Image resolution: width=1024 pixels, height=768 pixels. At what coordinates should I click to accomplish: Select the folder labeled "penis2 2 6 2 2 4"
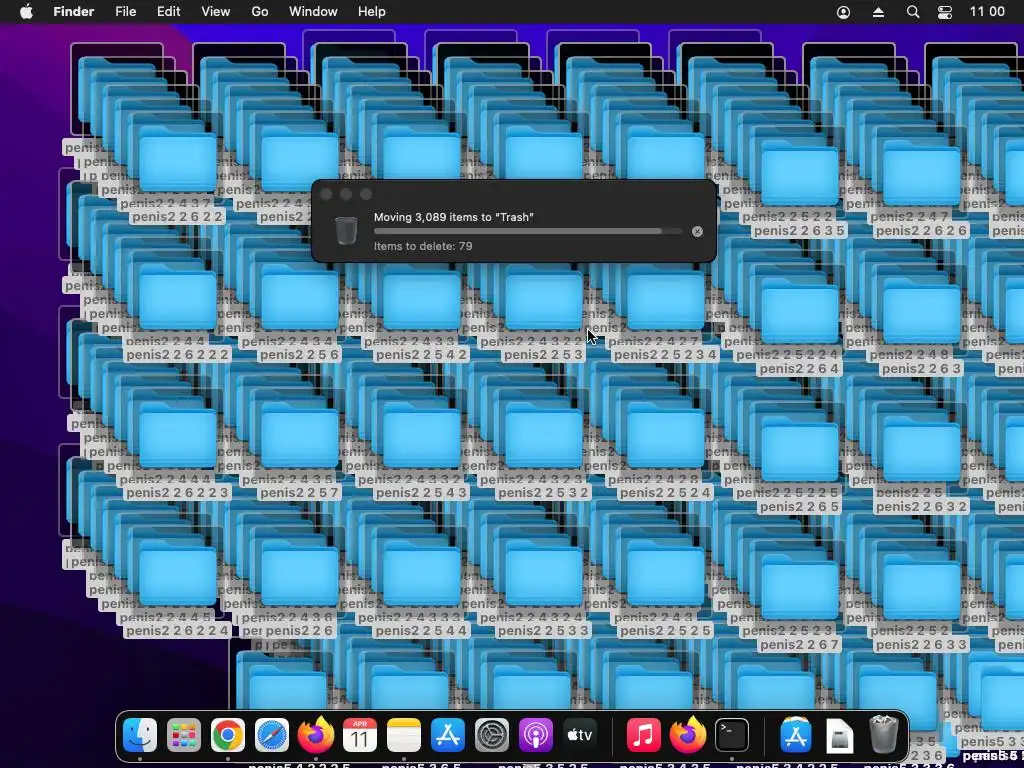point(177,577)
